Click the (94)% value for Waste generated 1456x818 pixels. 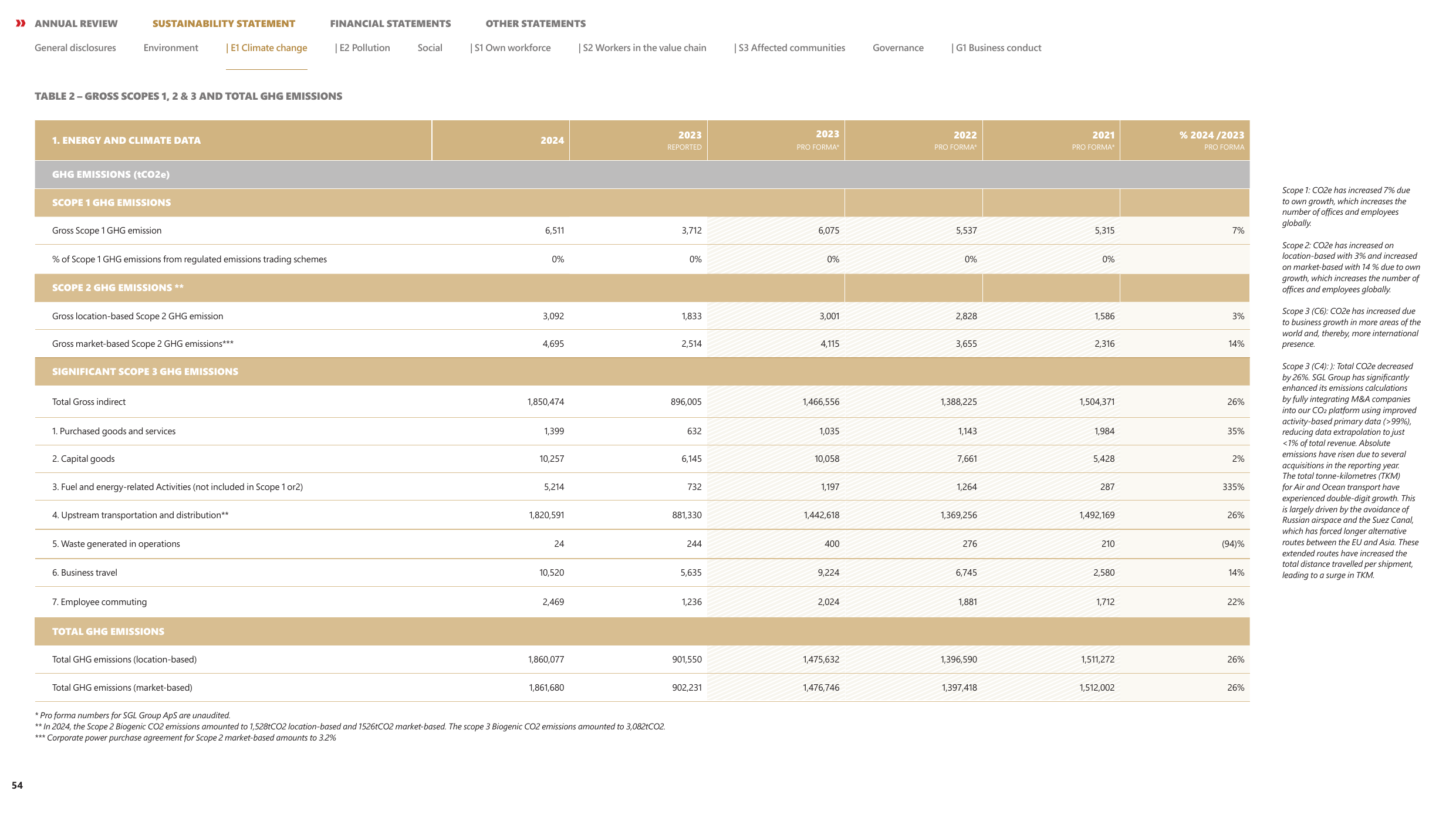pos(1233,544)
